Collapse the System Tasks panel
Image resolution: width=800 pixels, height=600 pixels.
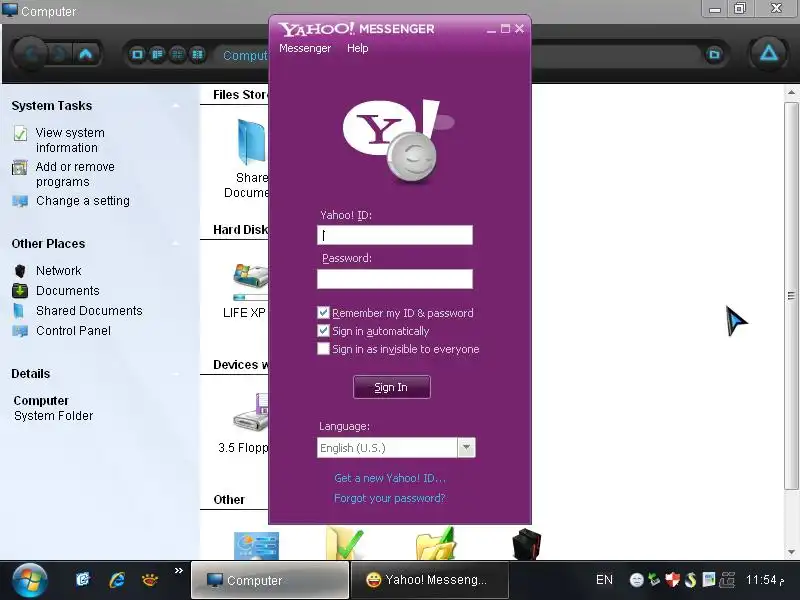pyautogui.click(x=176, y=106)
